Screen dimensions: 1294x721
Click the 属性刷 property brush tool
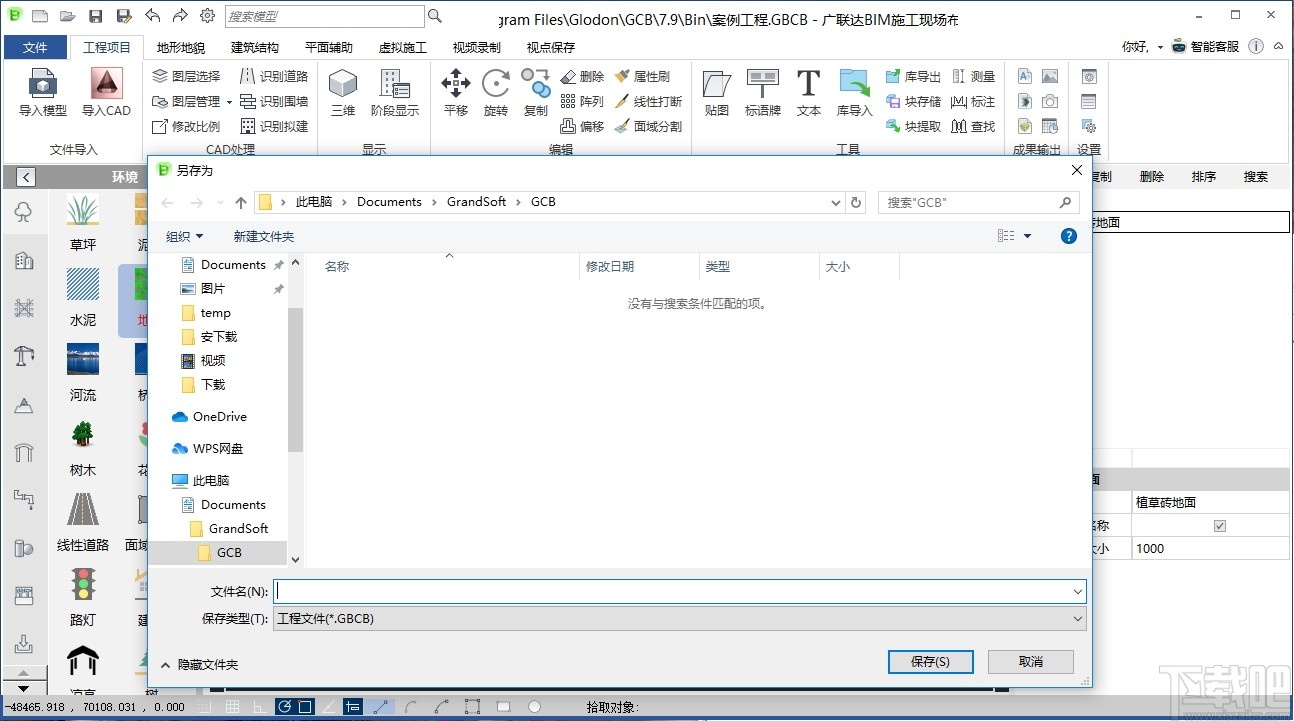click(642, 76)
